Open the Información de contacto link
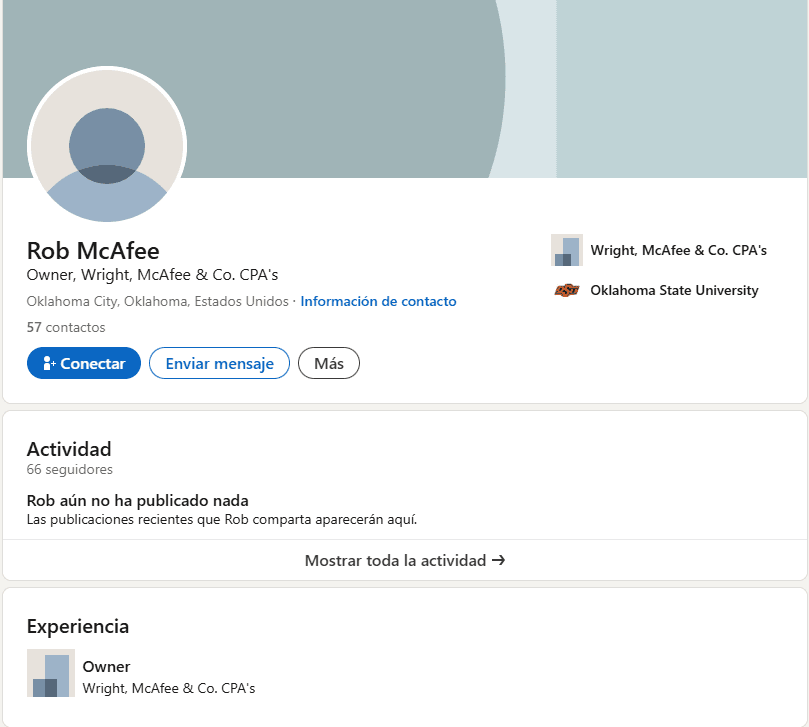The width and height of the screenshot is (809, 727). pos(378,301)
